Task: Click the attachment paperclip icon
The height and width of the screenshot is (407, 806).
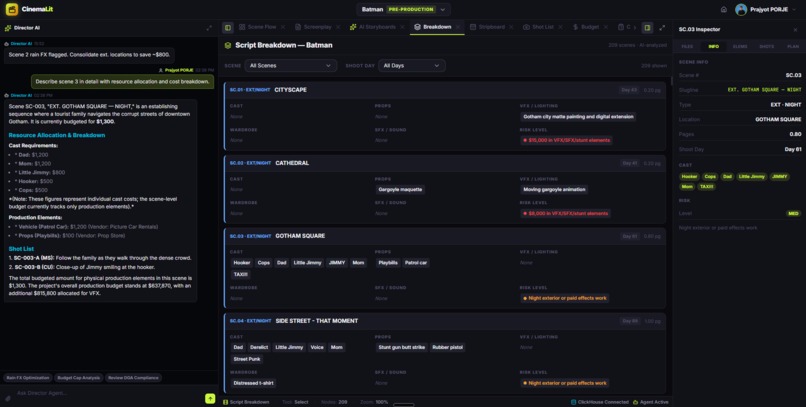Action: (8, 398)
